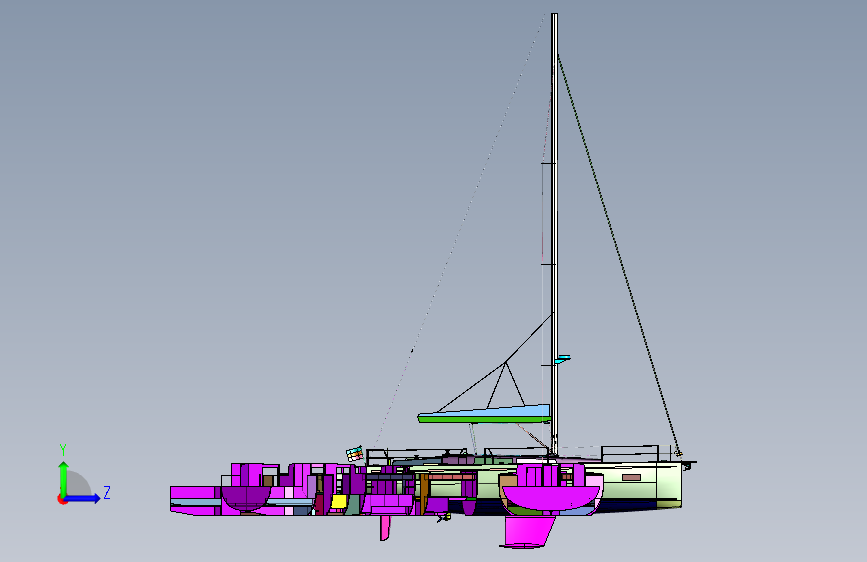
Task: Select the forestay cable running to the bow
Action: click(x=618, y=254)
